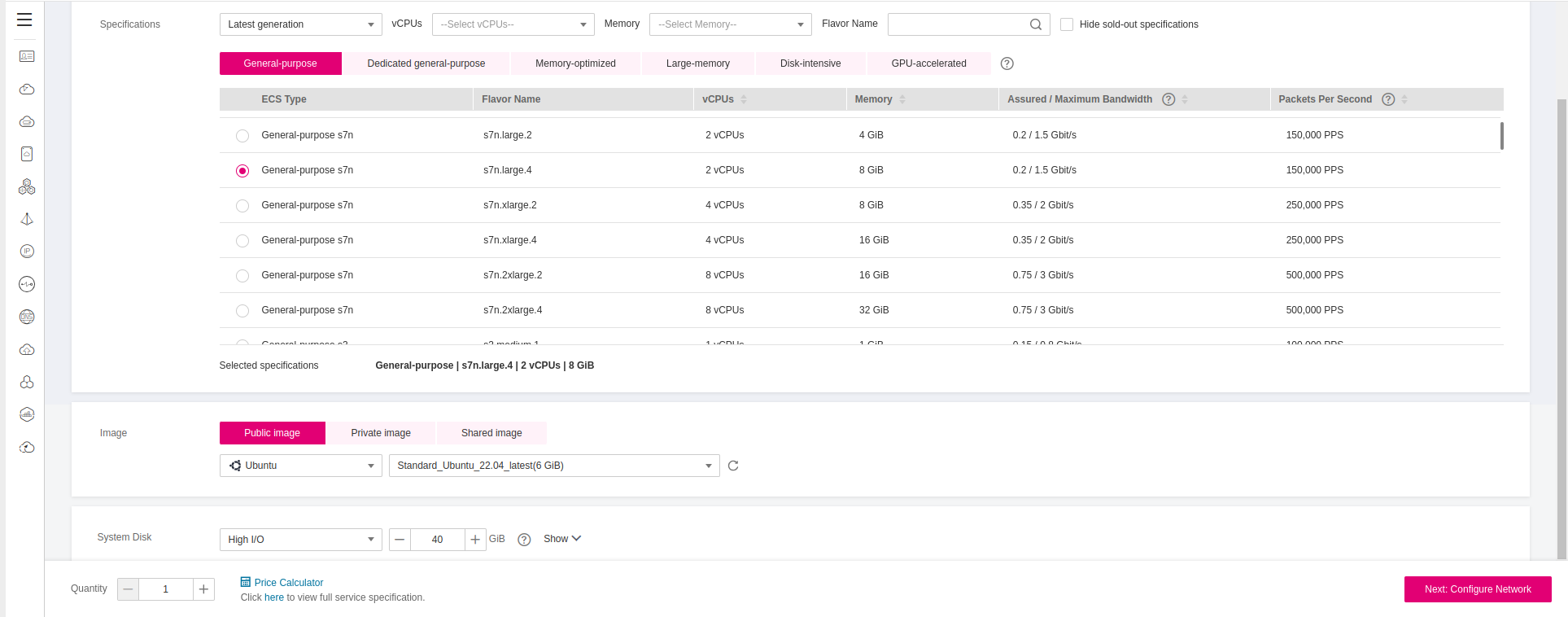The image size is (1568, 617).
Task: Open the hamburger menu in sidebar
Action: 24,20
